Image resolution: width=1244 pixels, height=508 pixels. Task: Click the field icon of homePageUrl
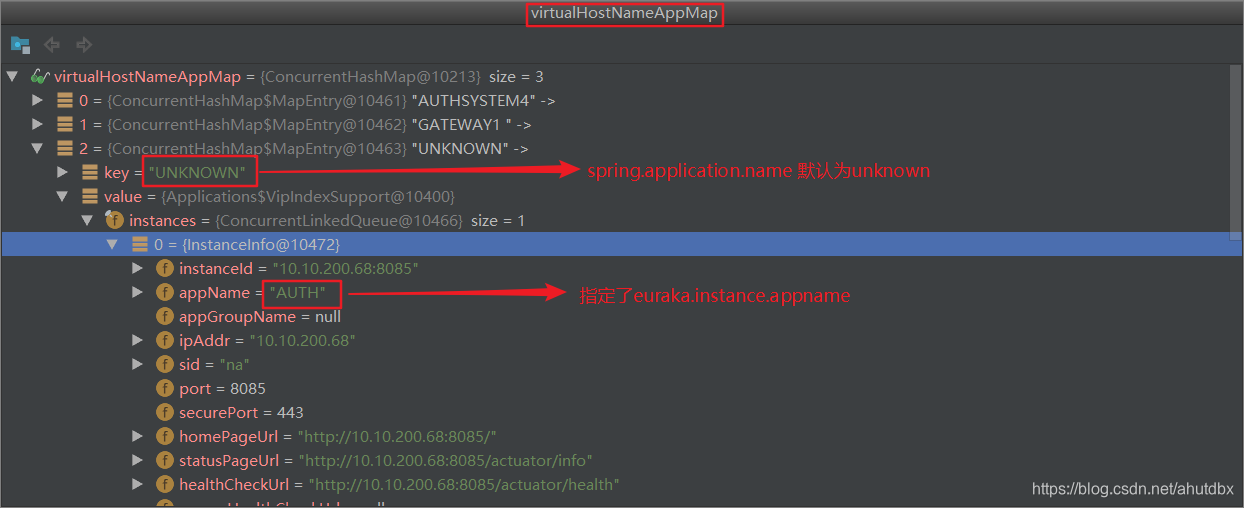(x=164, y=436)
